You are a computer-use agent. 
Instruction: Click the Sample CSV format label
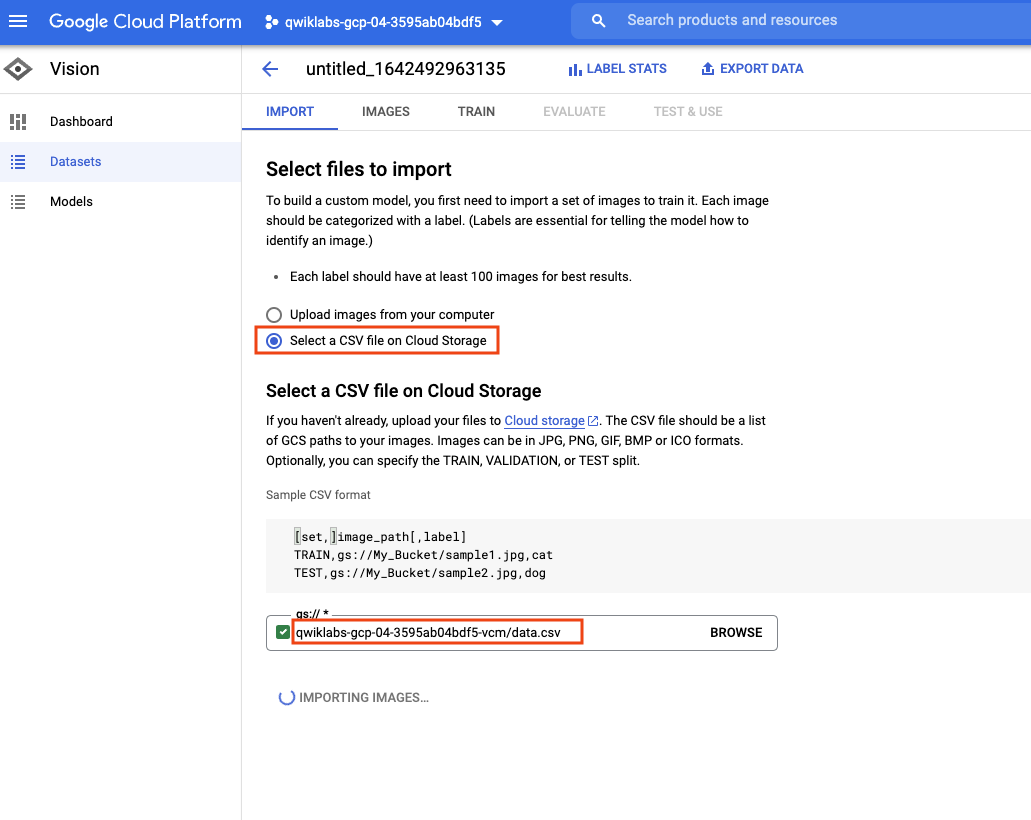[318, 494]
